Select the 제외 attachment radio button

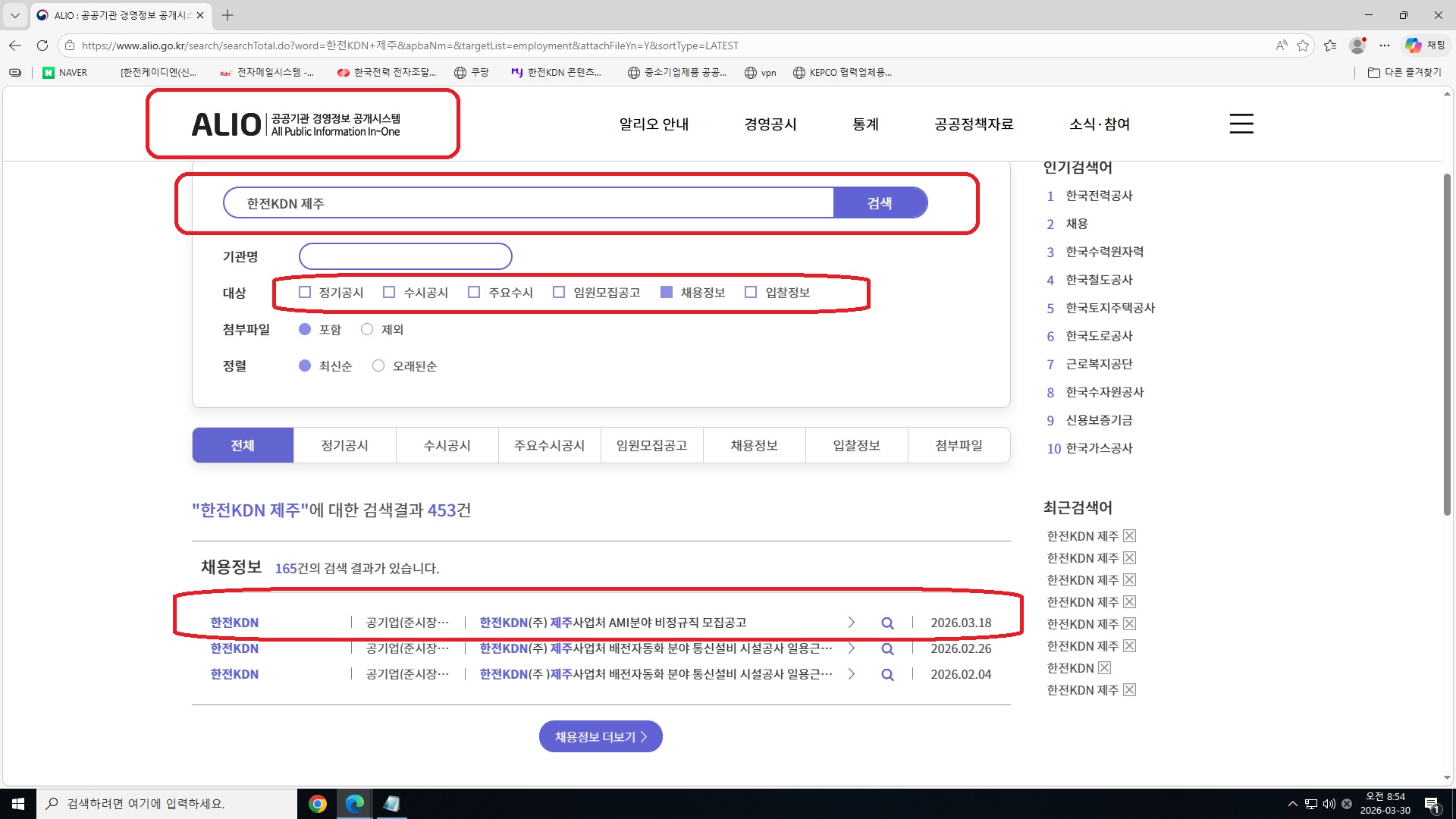coord(367,330)
